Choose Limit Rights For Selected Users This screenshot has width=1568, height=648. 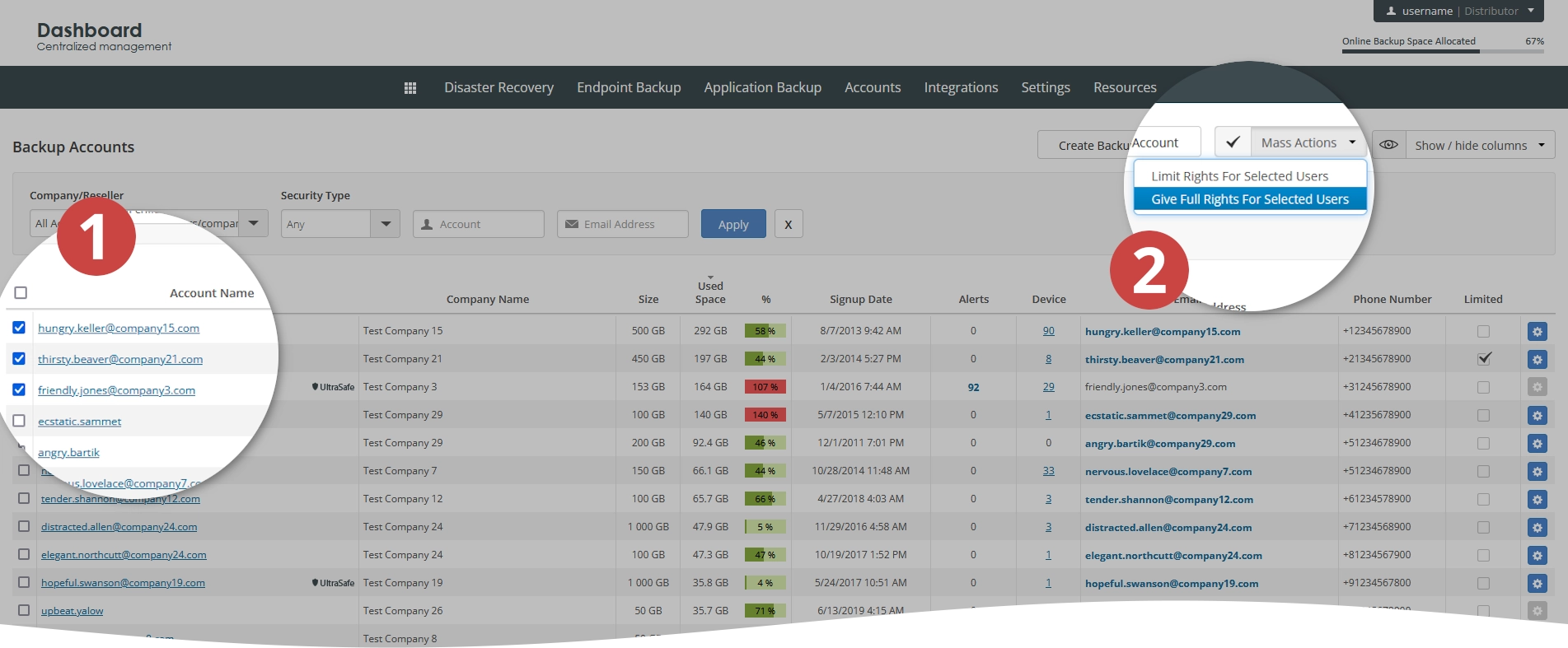click(1250, 176)
